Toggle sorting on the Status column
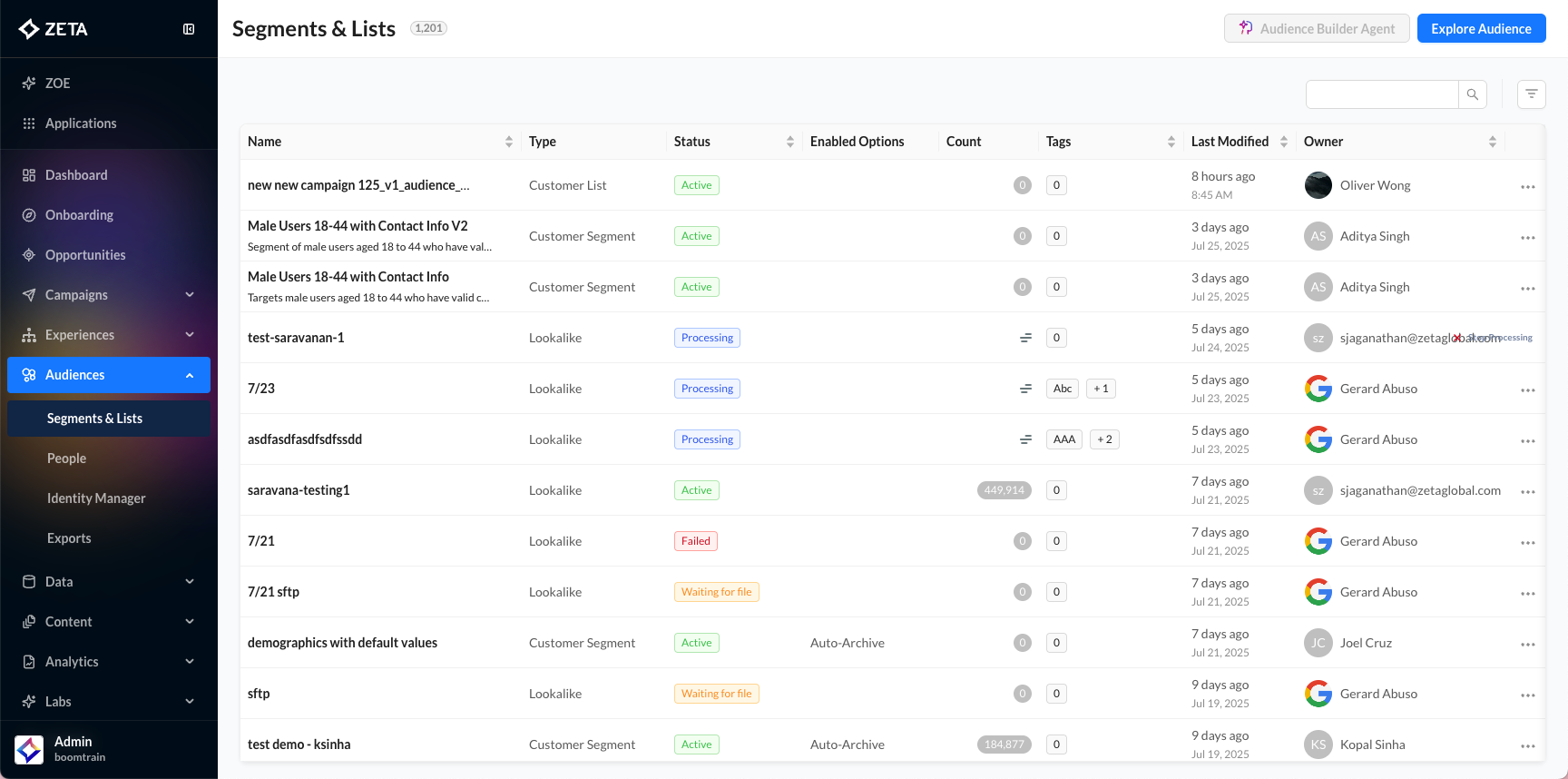Image resolution: width=1568 pixels, height=779 pixels. pos(789,142)
